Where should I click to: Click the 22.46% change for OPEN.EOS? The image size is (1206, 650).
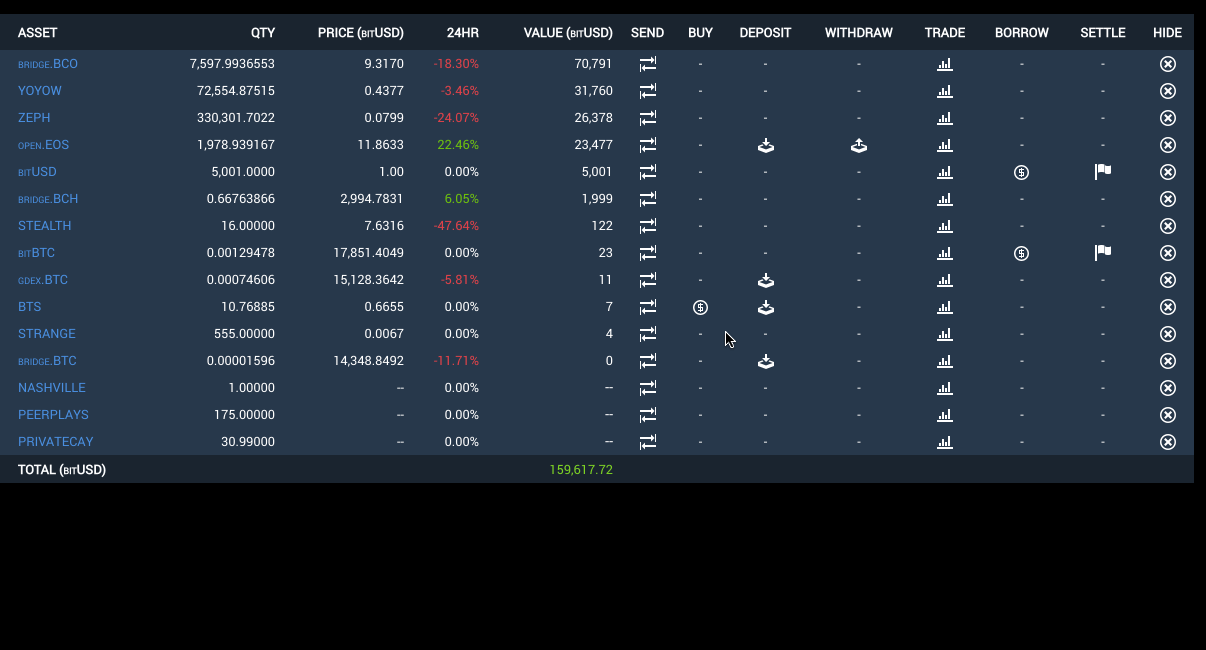[x=458, y=145]
